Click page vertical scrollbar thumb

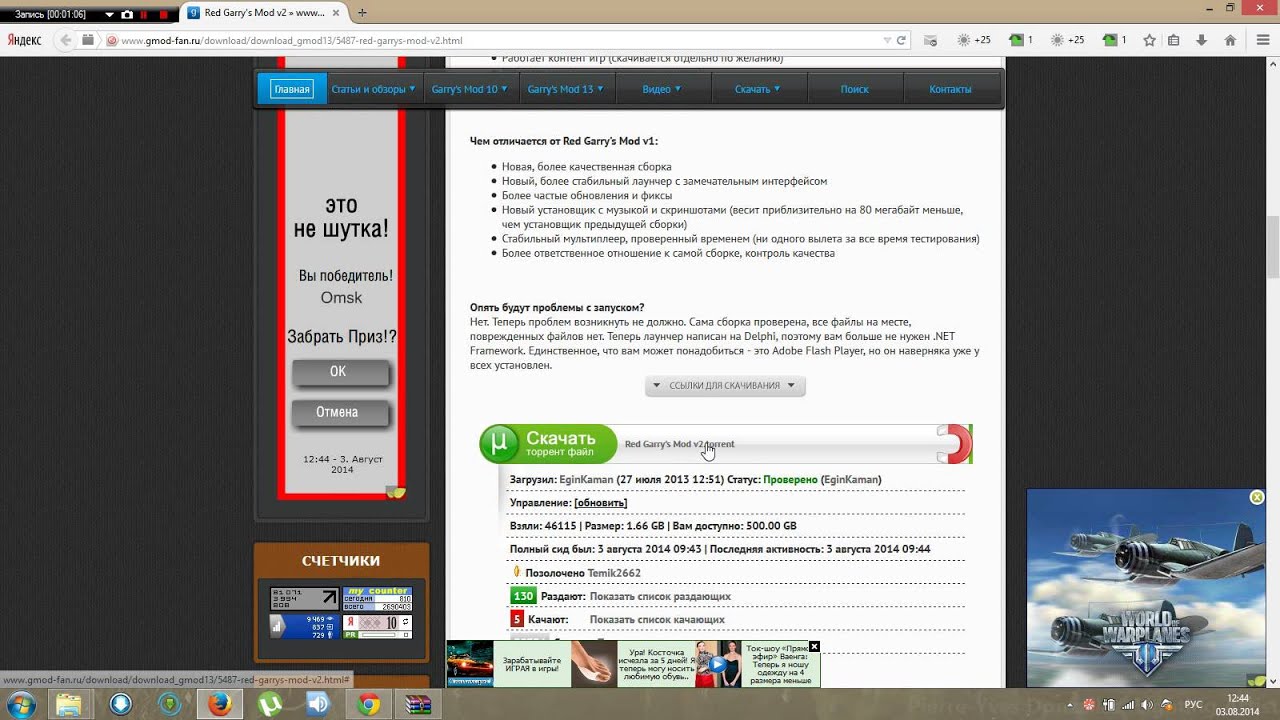click(x=1272, y=247)
